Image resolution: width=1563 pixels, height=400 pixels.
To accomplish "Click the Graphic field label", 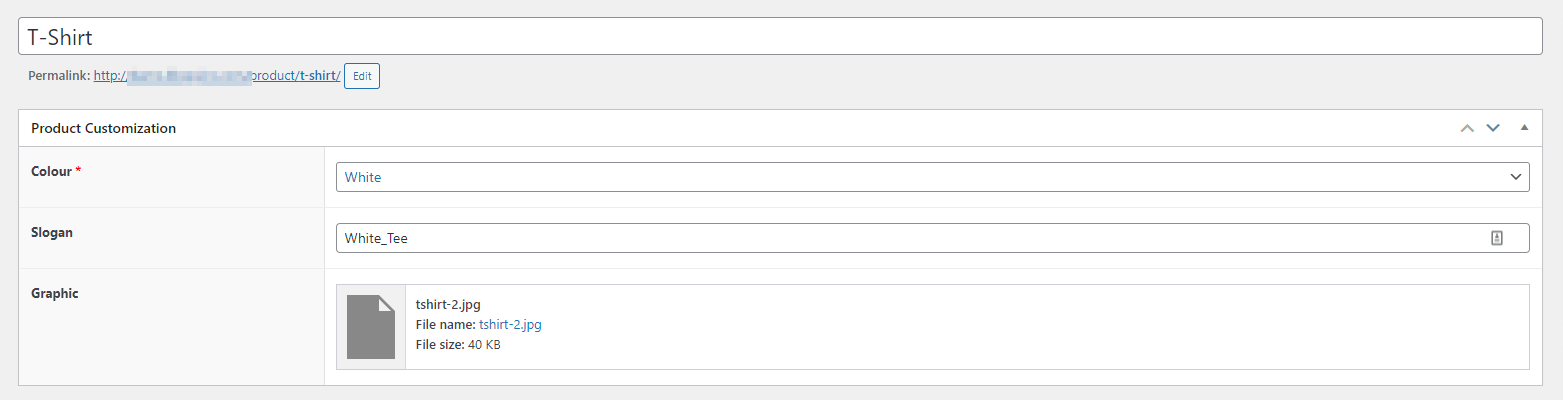I will [x=55, y=293].
